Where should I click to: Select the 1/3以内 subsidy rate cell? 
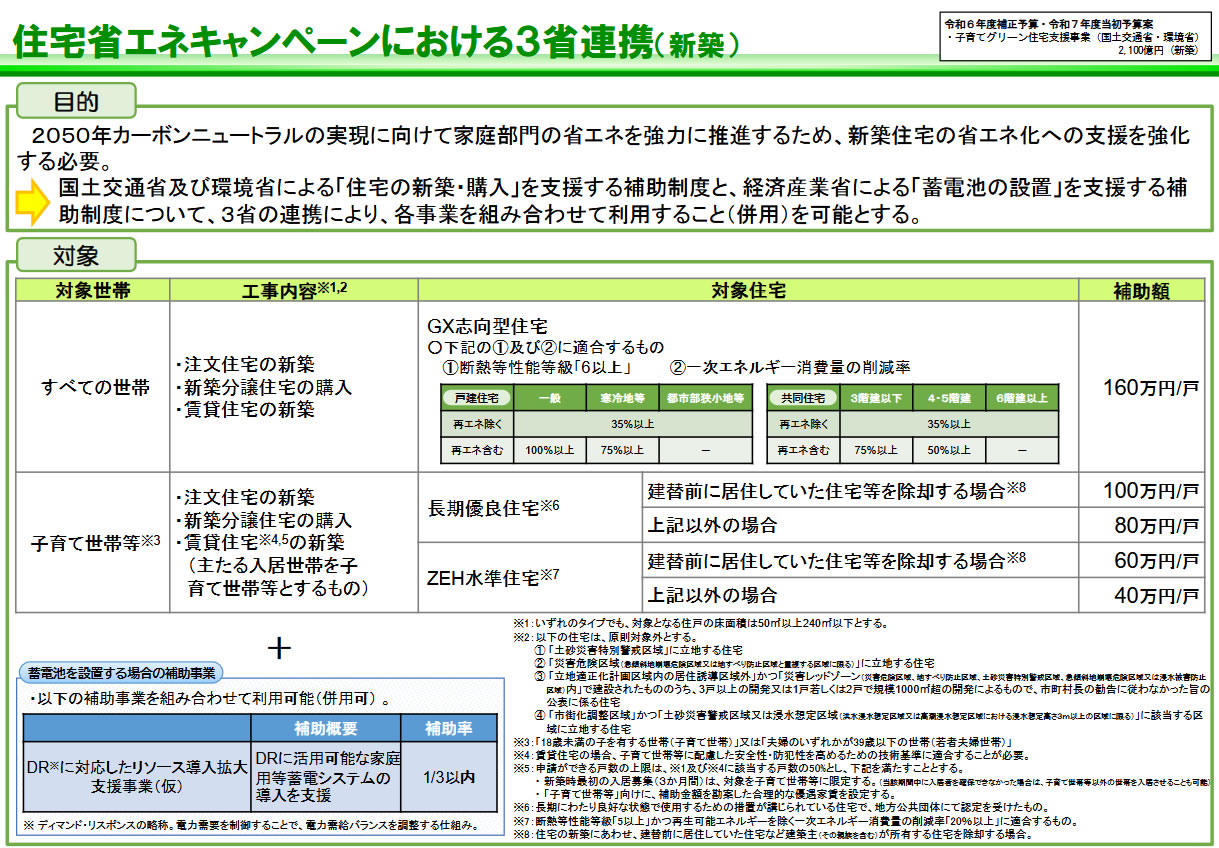pyautogui.click(x=449, y=776)
